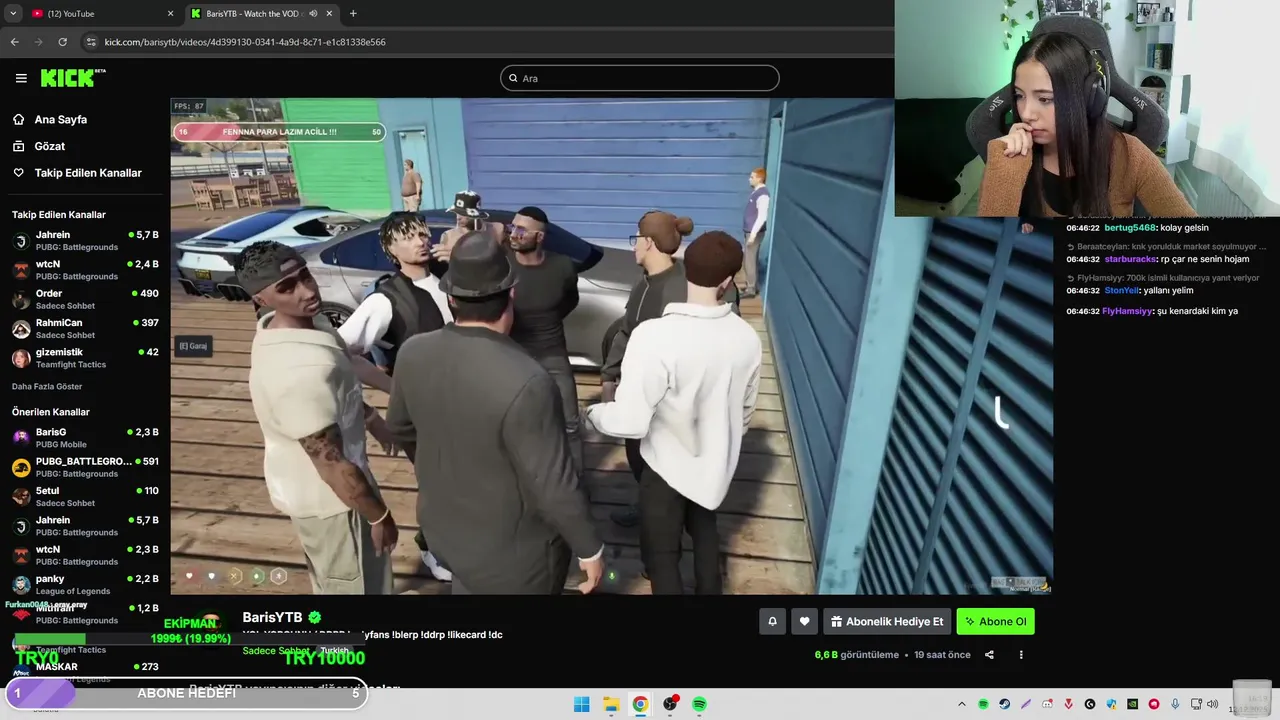Open the Order channel
Screen dimensions: 1280x720
pos(85,299)
